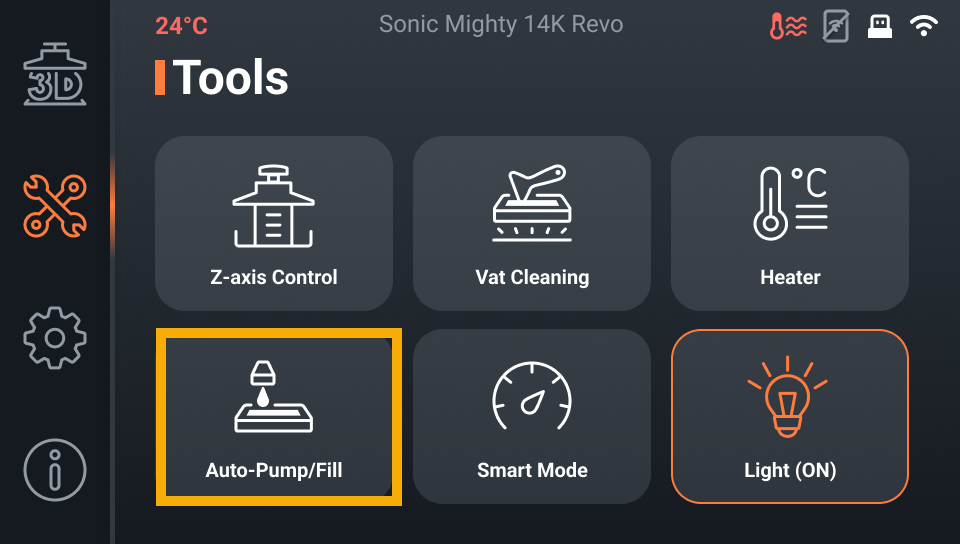Open Heater tool by its label
Screen dimensions: 960x544
[x=789, y=277]
